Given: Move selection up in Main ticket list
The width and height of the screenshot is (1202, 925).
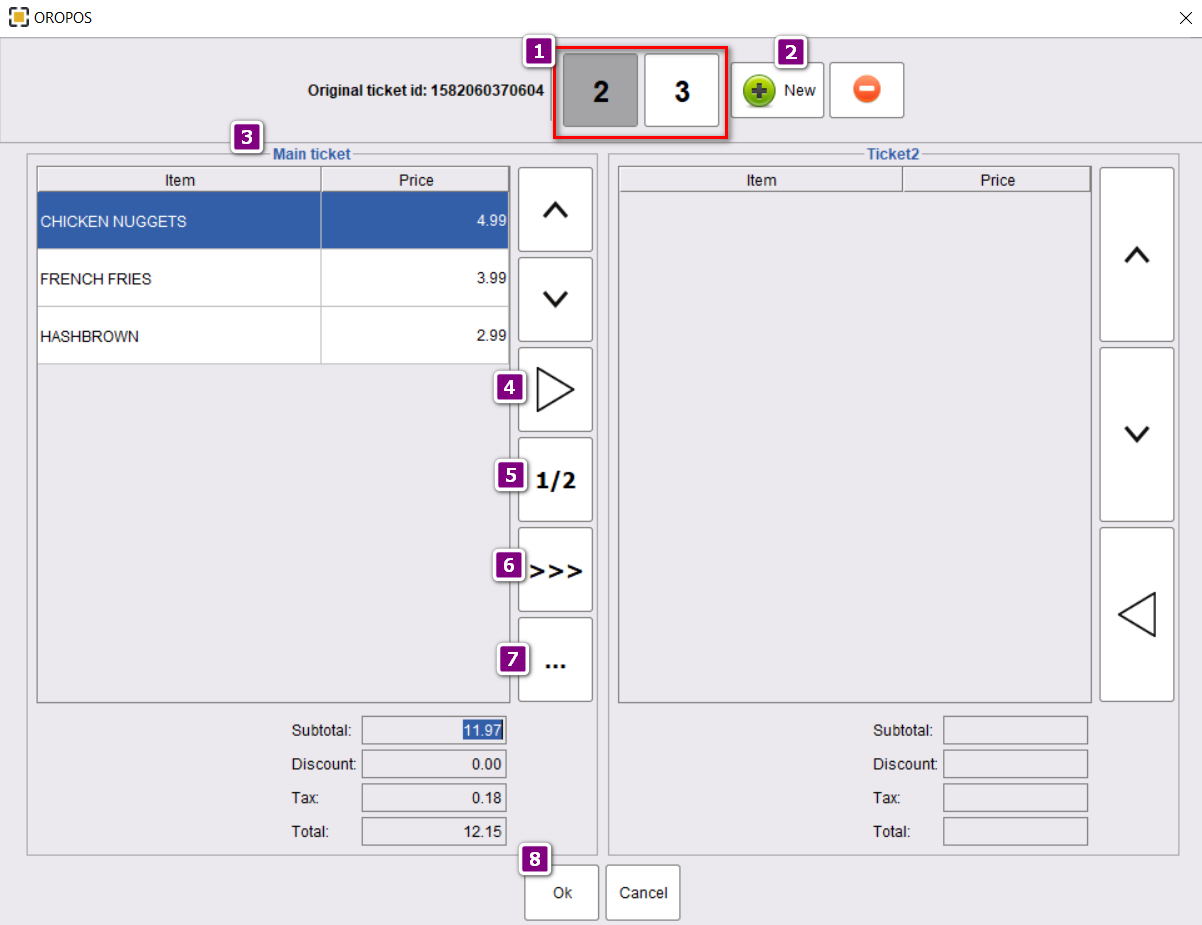Looking at the screenshot, I should [555, 209].
